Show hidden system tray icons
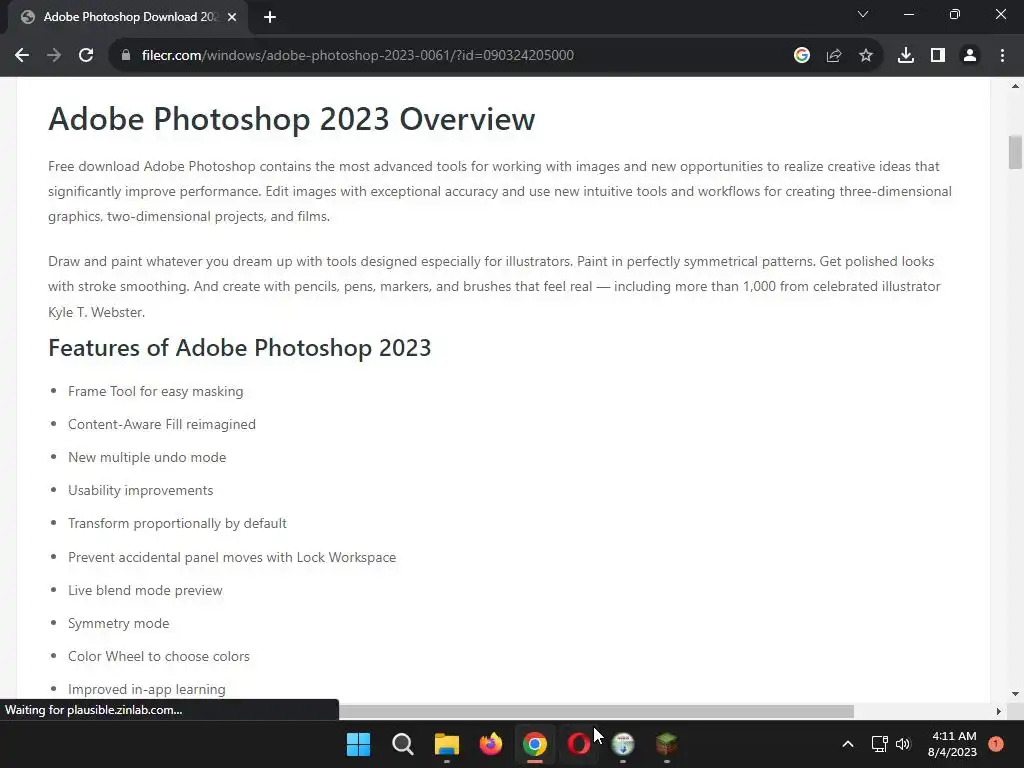 point(848,744)
